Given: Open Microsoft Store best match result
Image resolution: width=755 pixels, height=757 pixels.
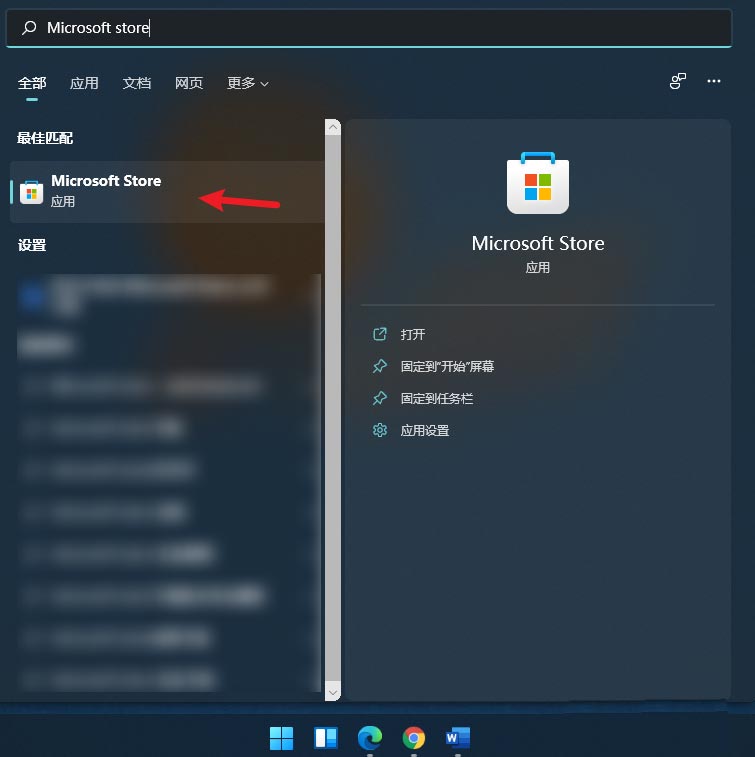Looking at the screenshot, I should tap(167, 192).
